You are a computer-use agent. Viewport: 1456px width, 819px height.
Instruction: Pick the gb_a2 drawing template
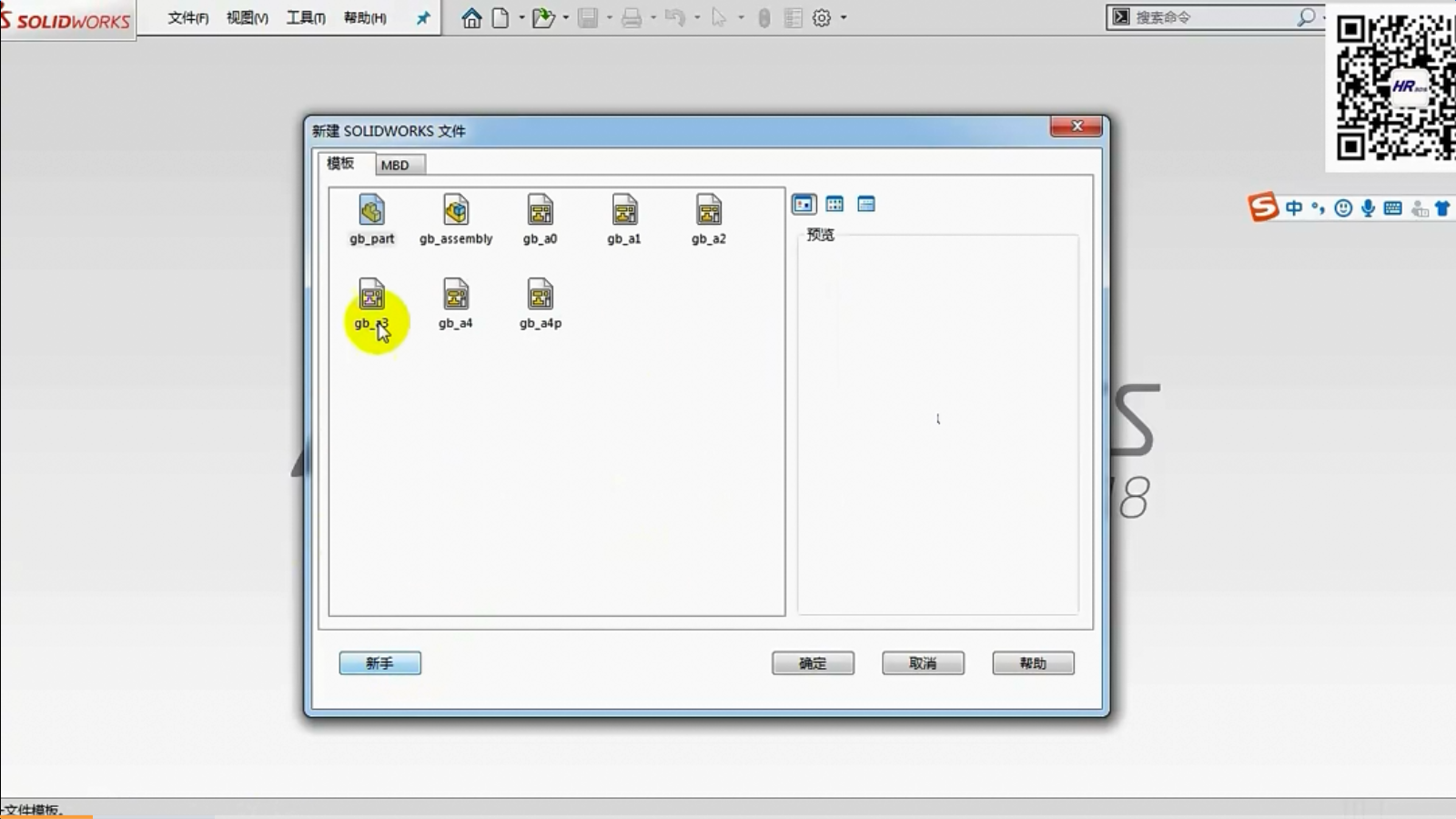pyautogui.click(x=708, y=212)
